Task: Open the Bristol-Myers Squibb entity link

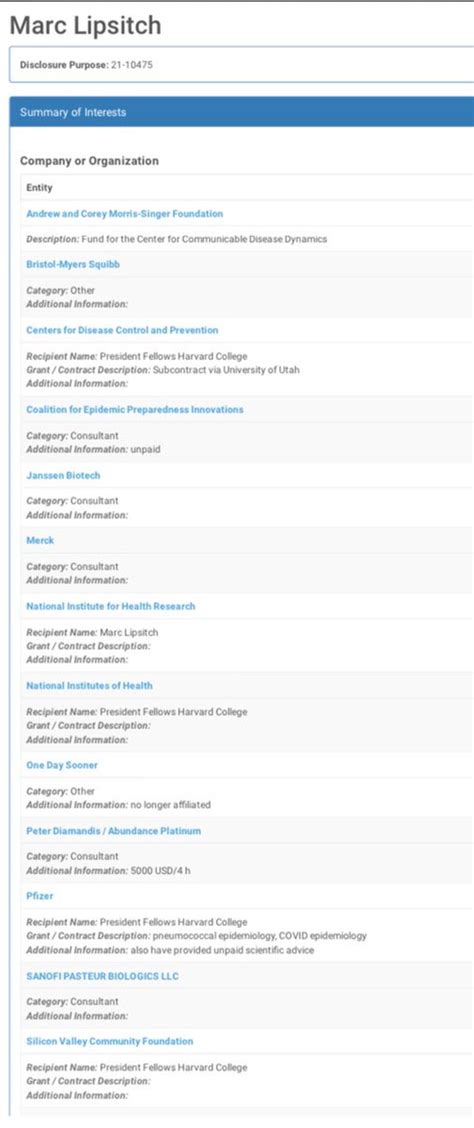Action: 73,264
